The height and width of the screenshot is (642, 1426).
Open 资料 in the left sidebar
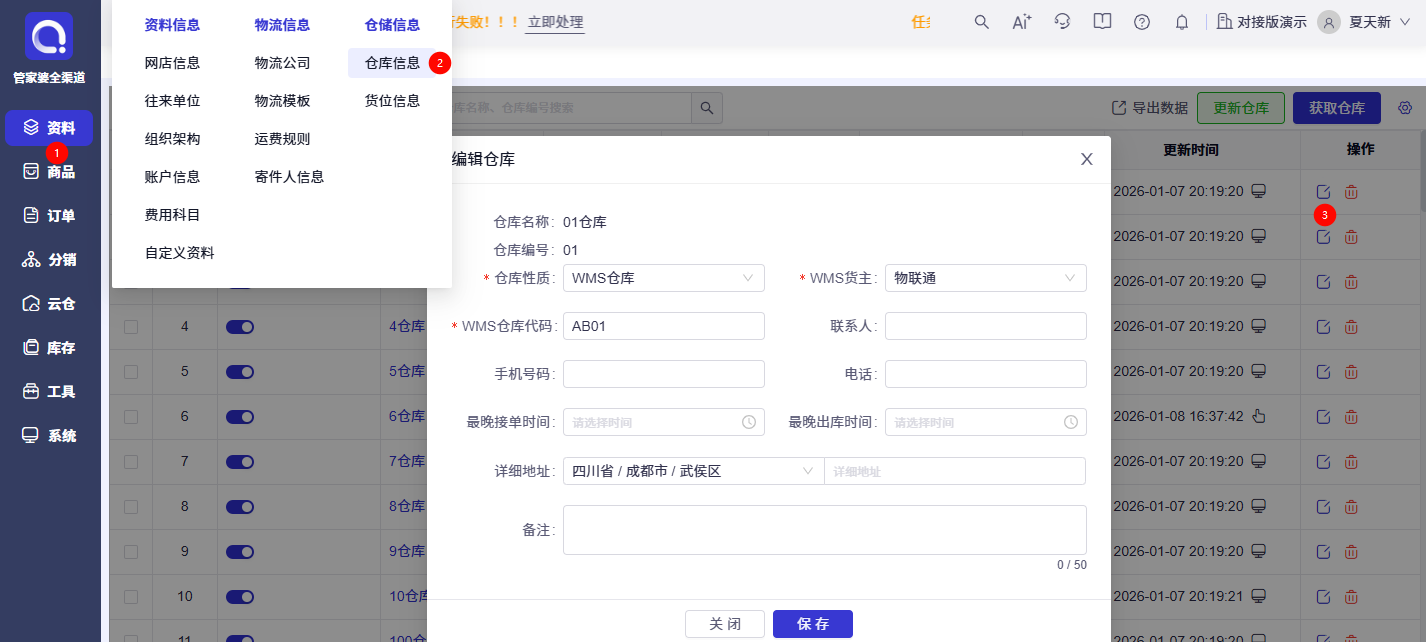tap(49, 128)
